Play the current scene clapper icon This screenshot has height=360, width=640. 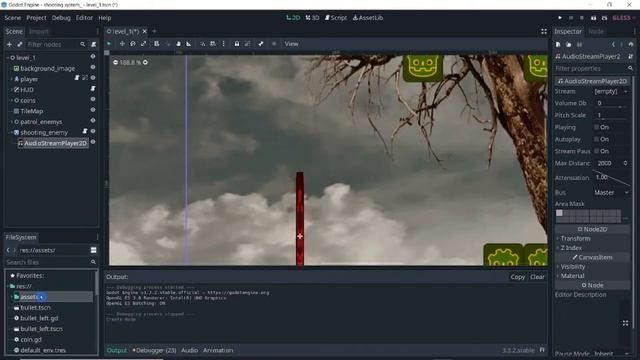593,18
